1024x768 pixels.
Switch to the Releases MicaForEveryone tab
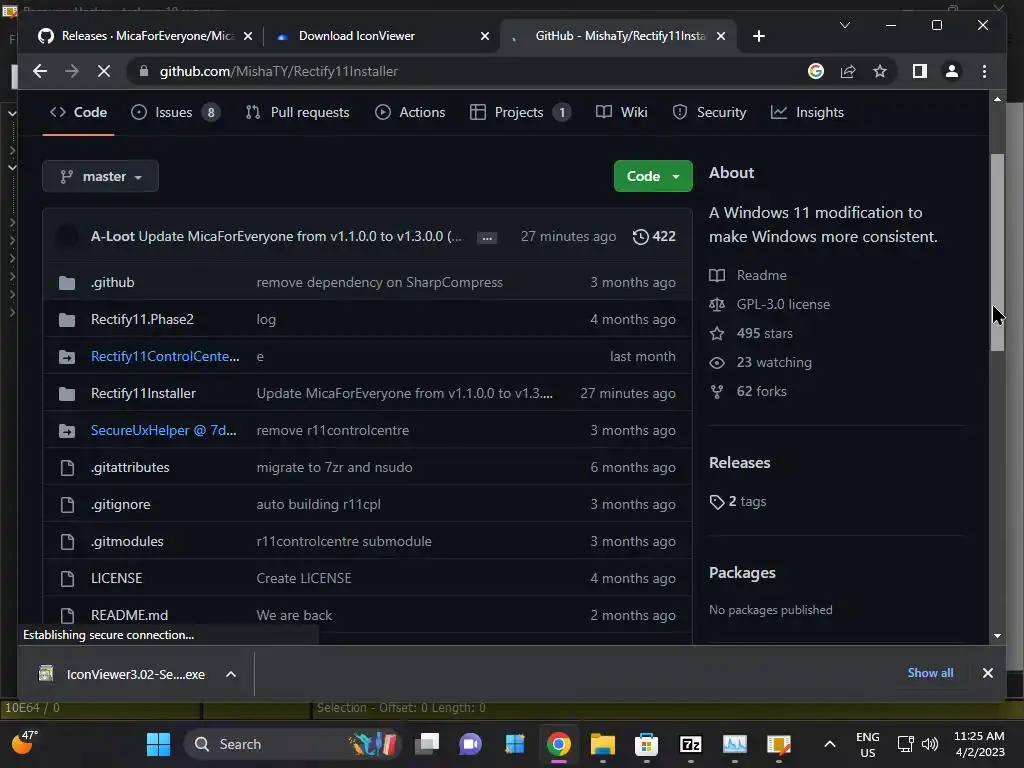[148, 36]
